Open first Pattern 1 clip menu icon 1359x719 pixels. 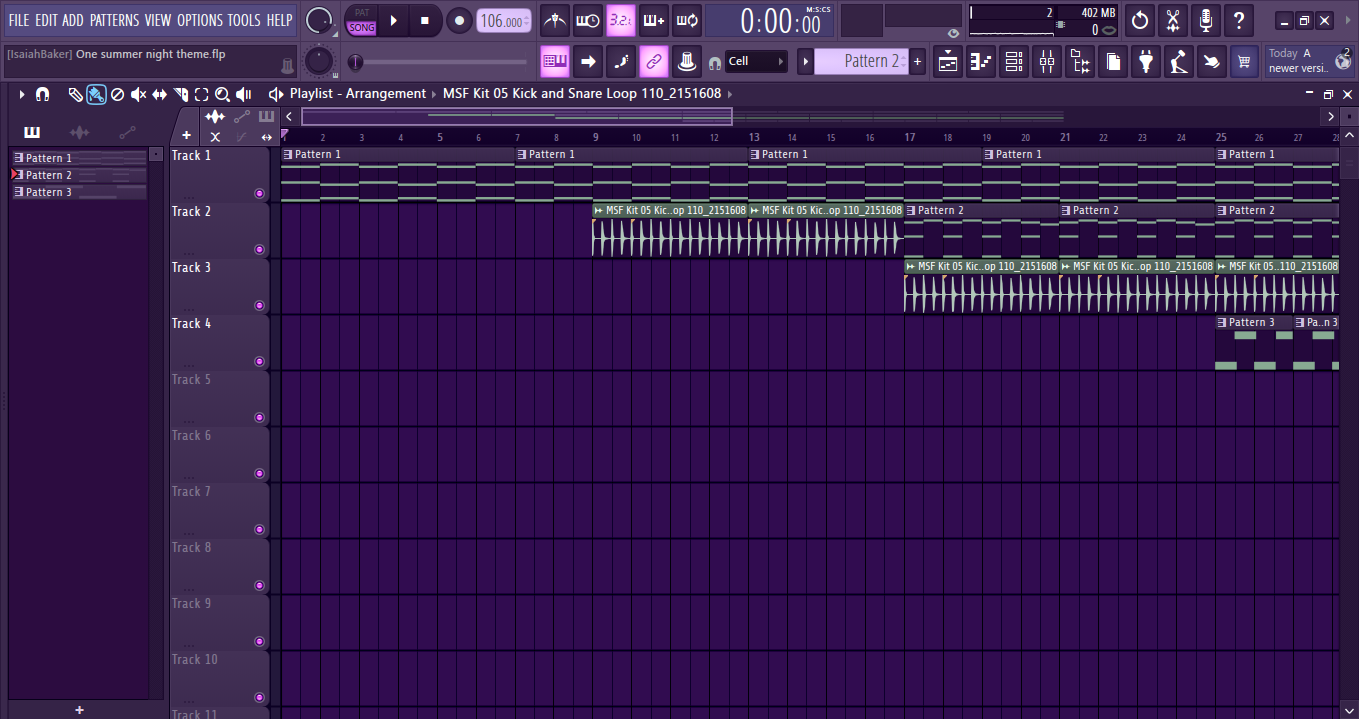pyautogui.click(x=288, y=154)
